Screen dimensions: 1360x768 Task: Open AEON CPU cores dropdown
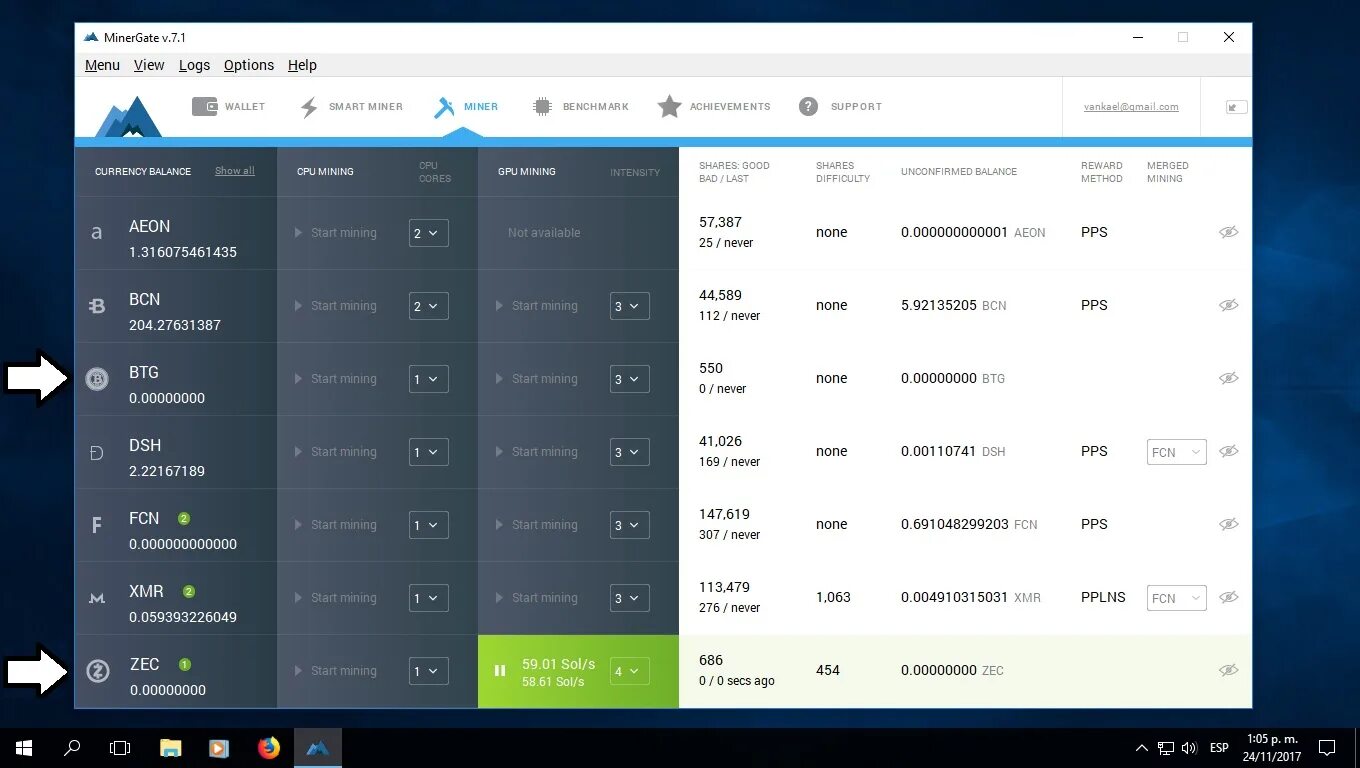(x=428, y=233)
